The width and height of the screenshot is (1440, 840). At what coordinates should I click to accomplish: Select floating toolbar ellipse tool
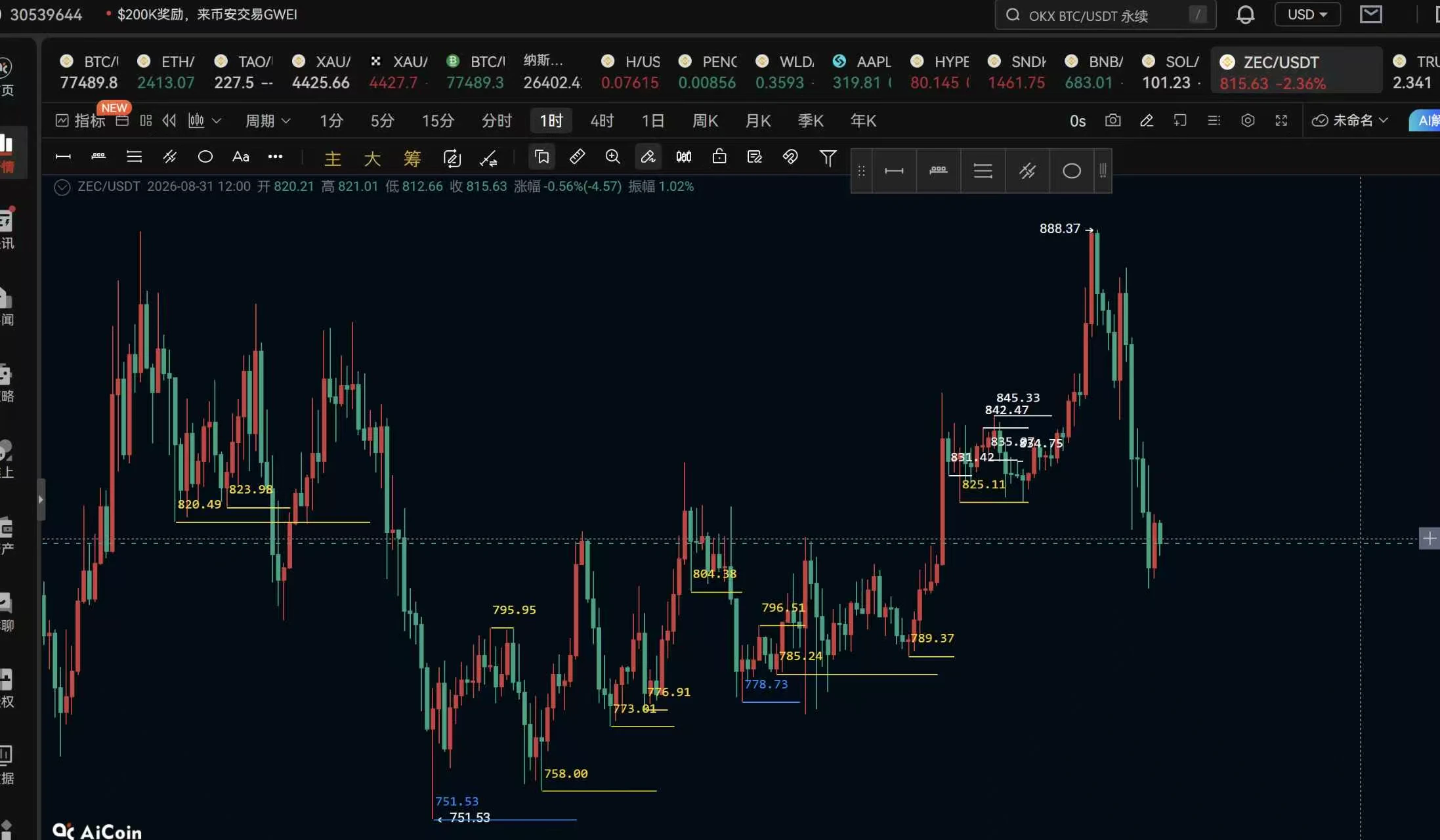(1071, 171)
